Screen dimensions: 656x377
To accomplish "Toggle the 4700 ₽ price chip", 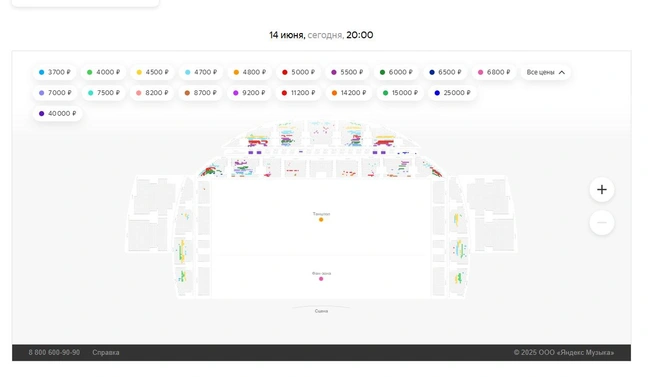I will (x=201, y=72).
